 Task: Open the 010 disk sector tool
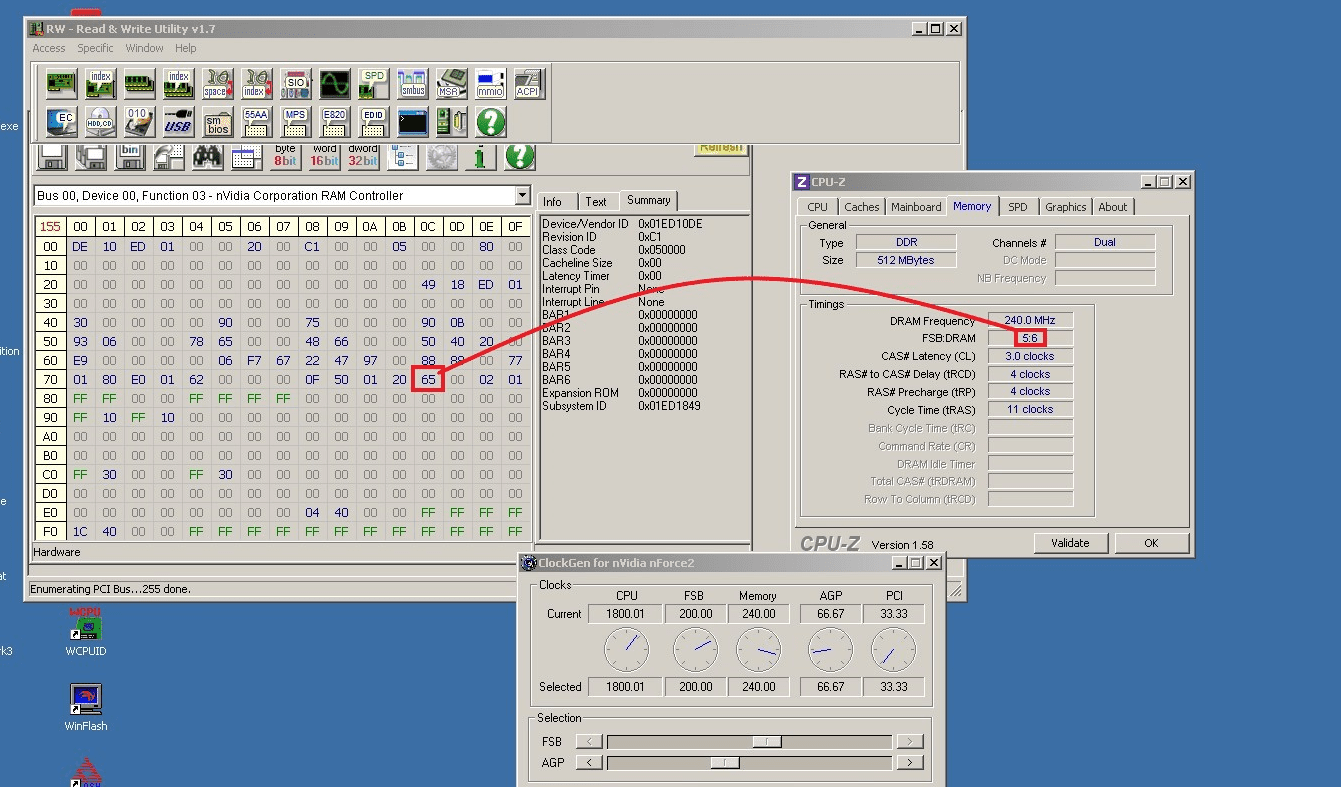[139, 122]
